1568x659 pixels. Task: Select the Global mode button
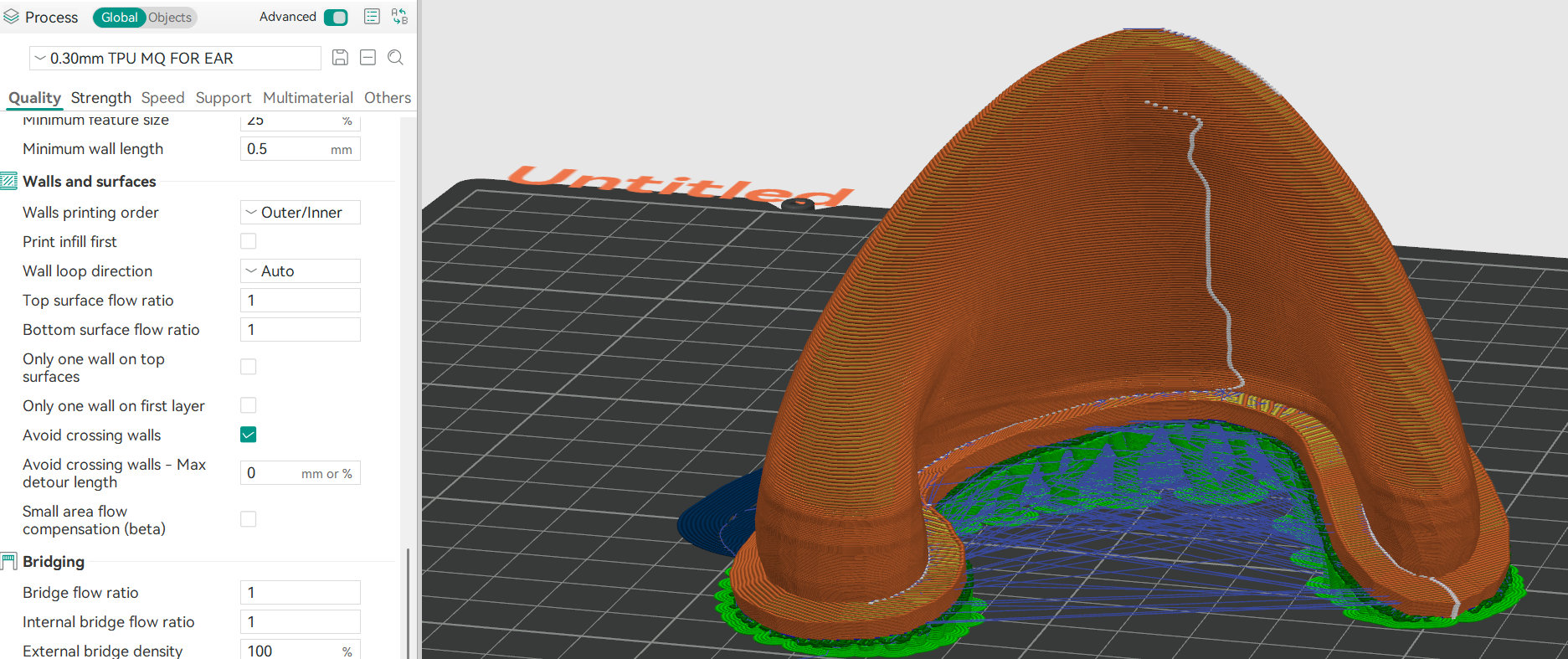(119, 18)
